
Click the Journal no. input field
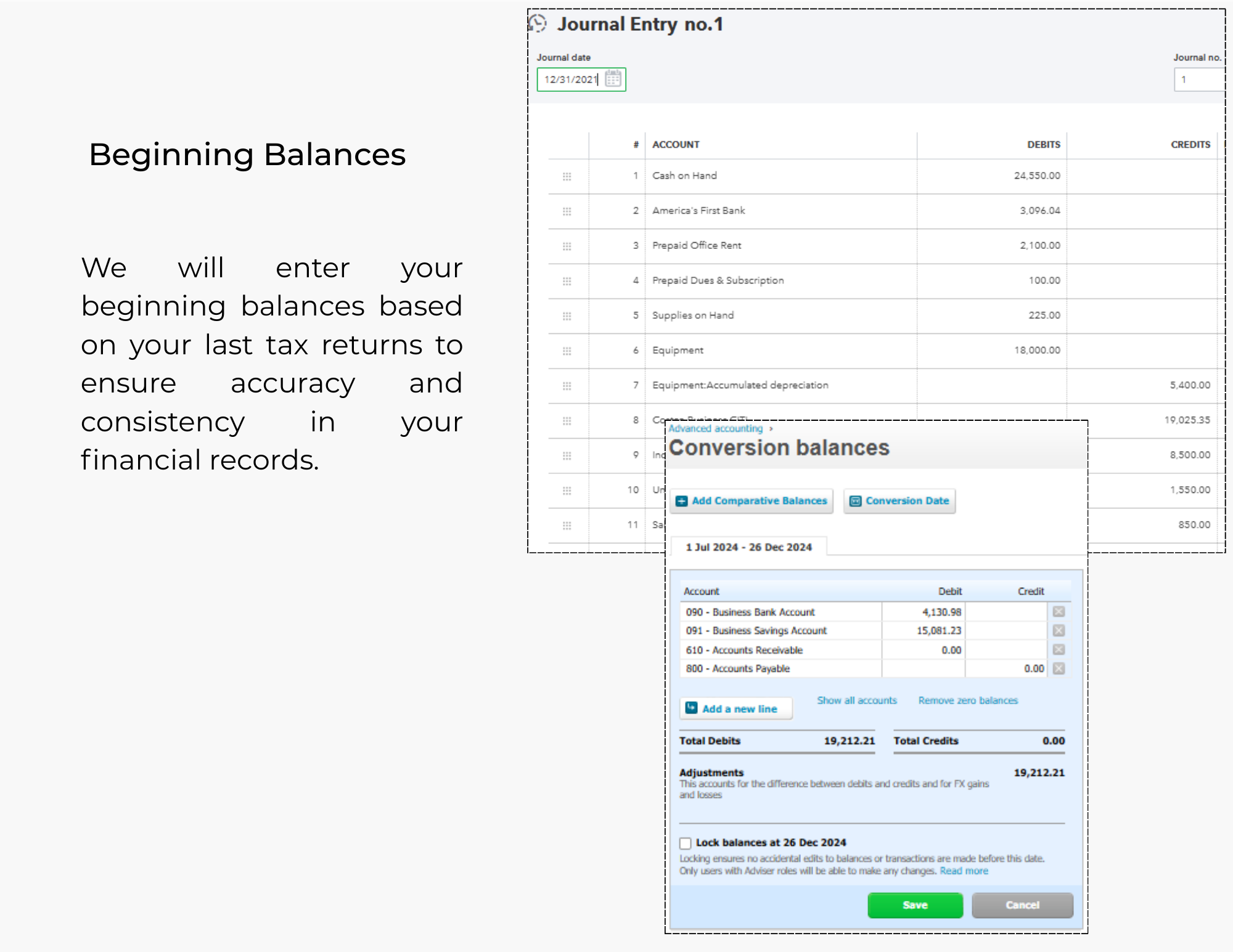tap(1198, 79)
